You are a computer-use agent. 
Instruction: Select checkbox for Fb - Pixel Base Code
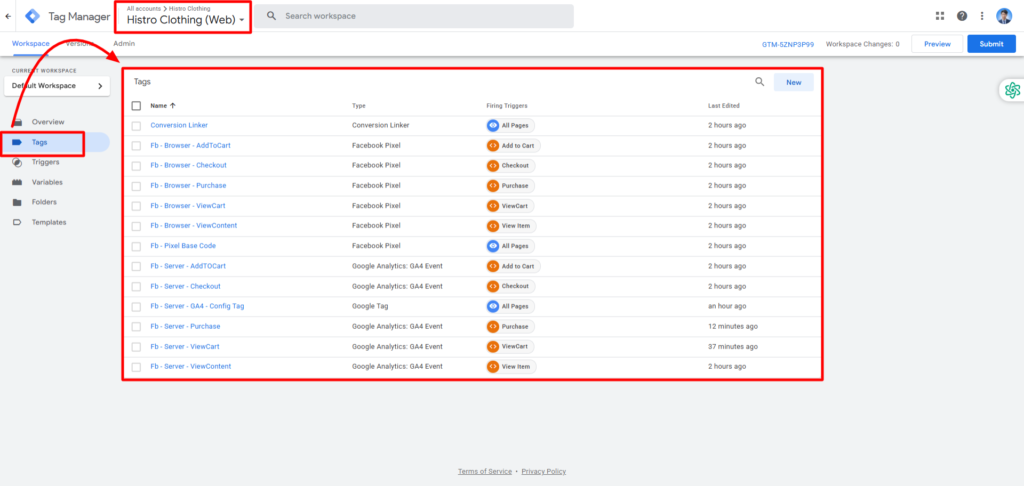pyautogui.click(x=137, y=246)
